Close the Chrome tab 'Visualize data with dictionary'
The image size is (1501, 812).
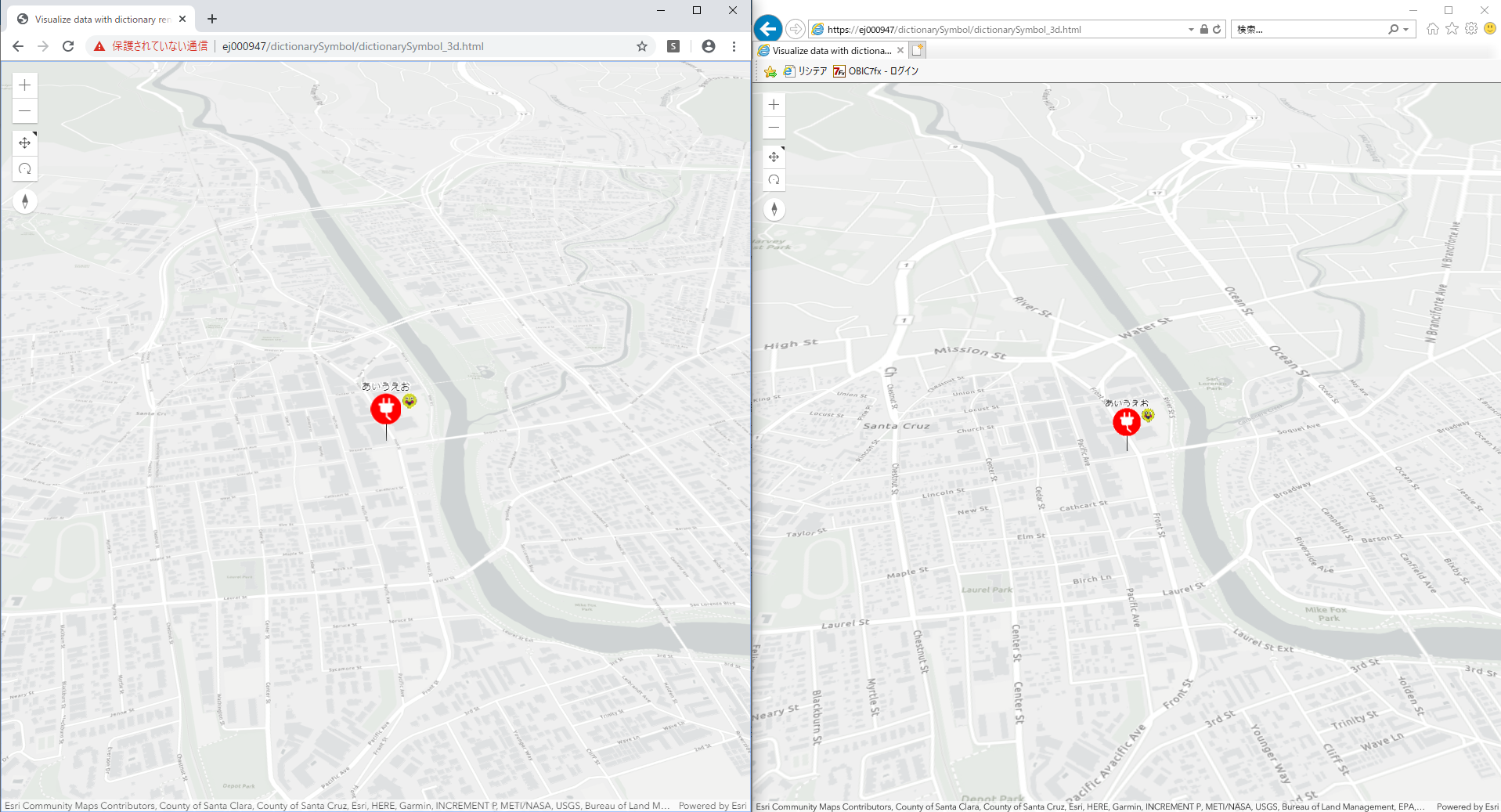point(182,19)
